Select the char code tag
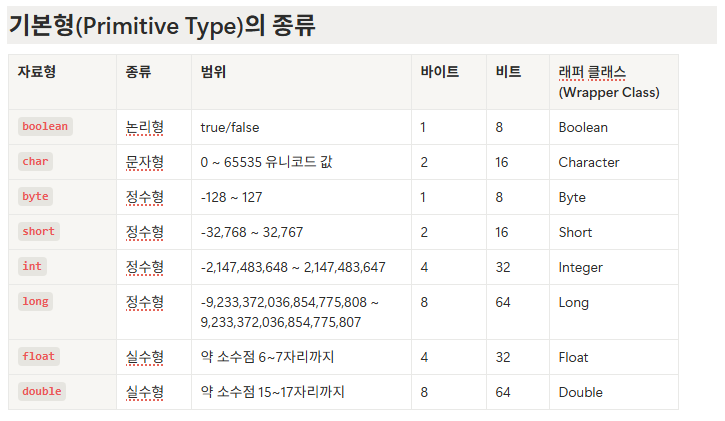 (x=35, y=161)
